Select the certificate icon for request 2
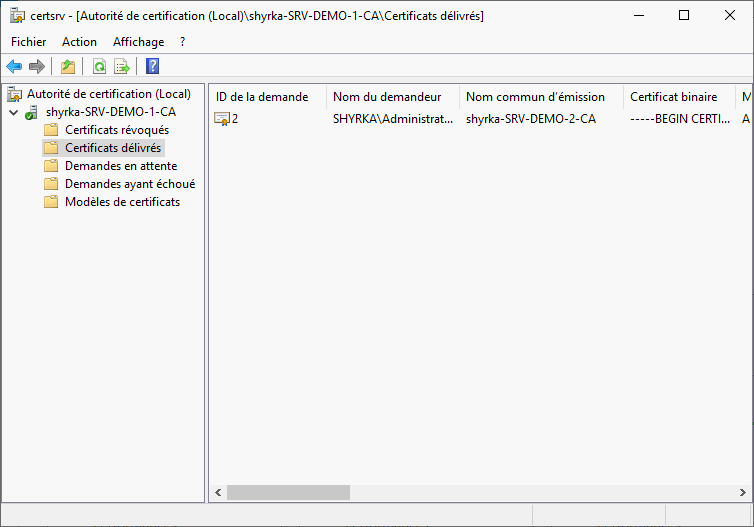 point(222,119)
